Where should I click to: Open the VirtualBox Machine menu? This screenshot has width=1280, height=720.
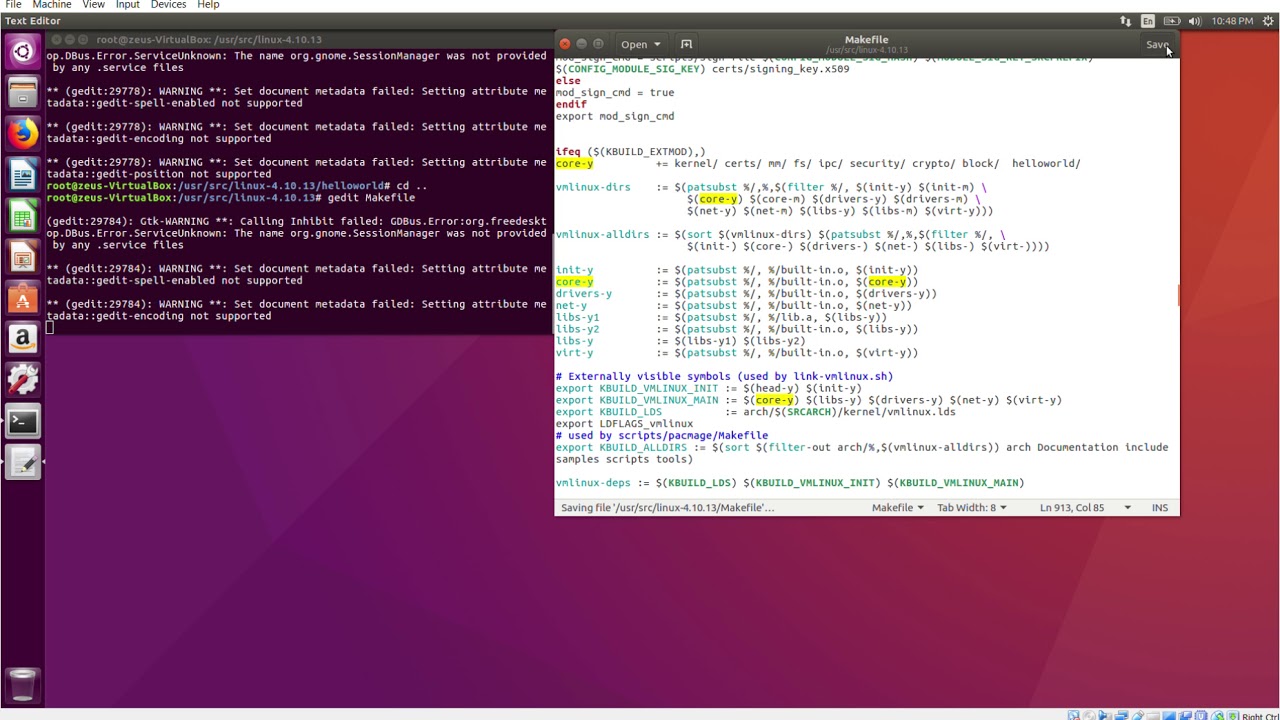click(x=52, y=5)
